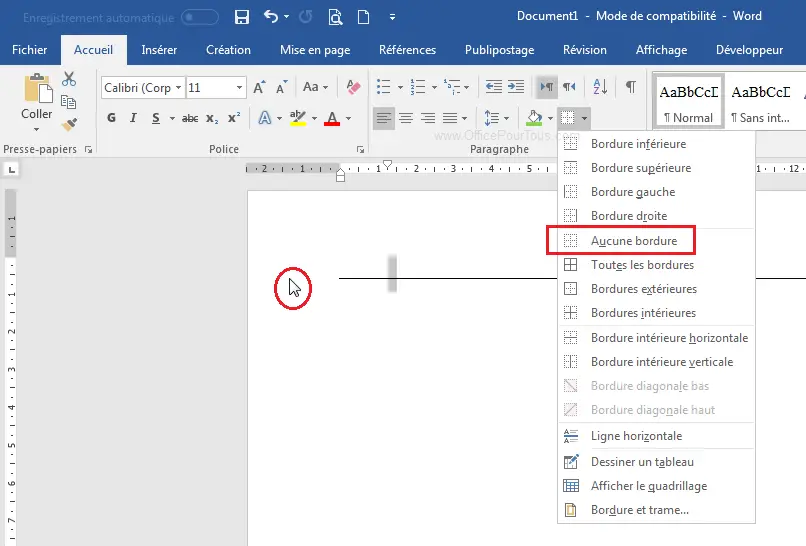The width and height of the screenshot is (806, 546).
Task: Open multilevel list dropdown
Action: pos(467,87)
